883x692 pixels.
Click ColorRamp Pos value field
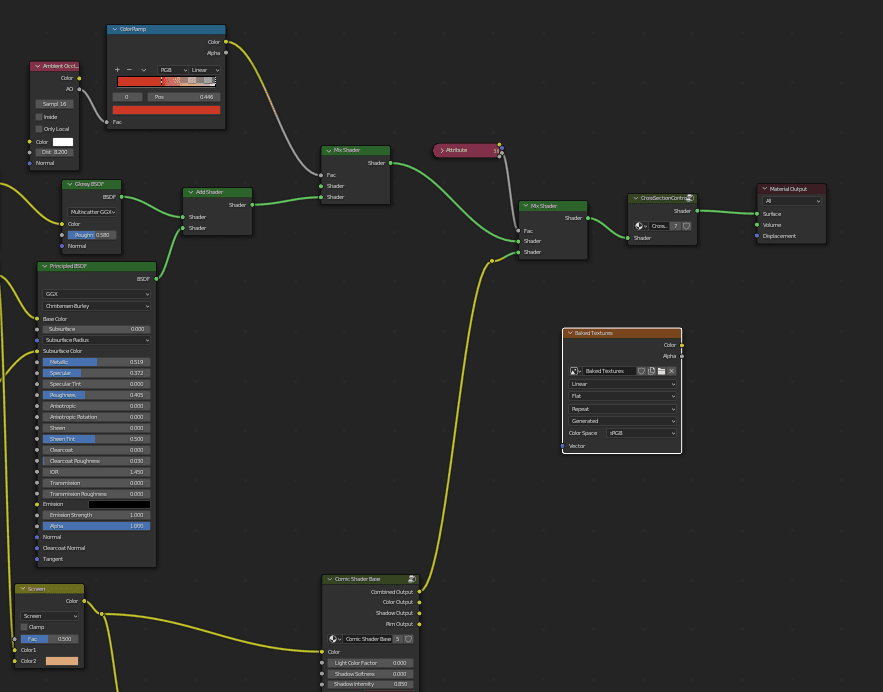[184, 97]
